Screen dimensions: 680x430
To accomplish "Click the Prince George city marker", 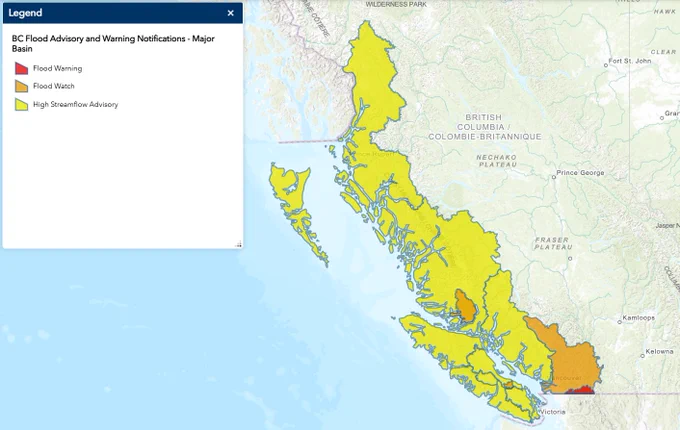I will (x=554, y=177).
